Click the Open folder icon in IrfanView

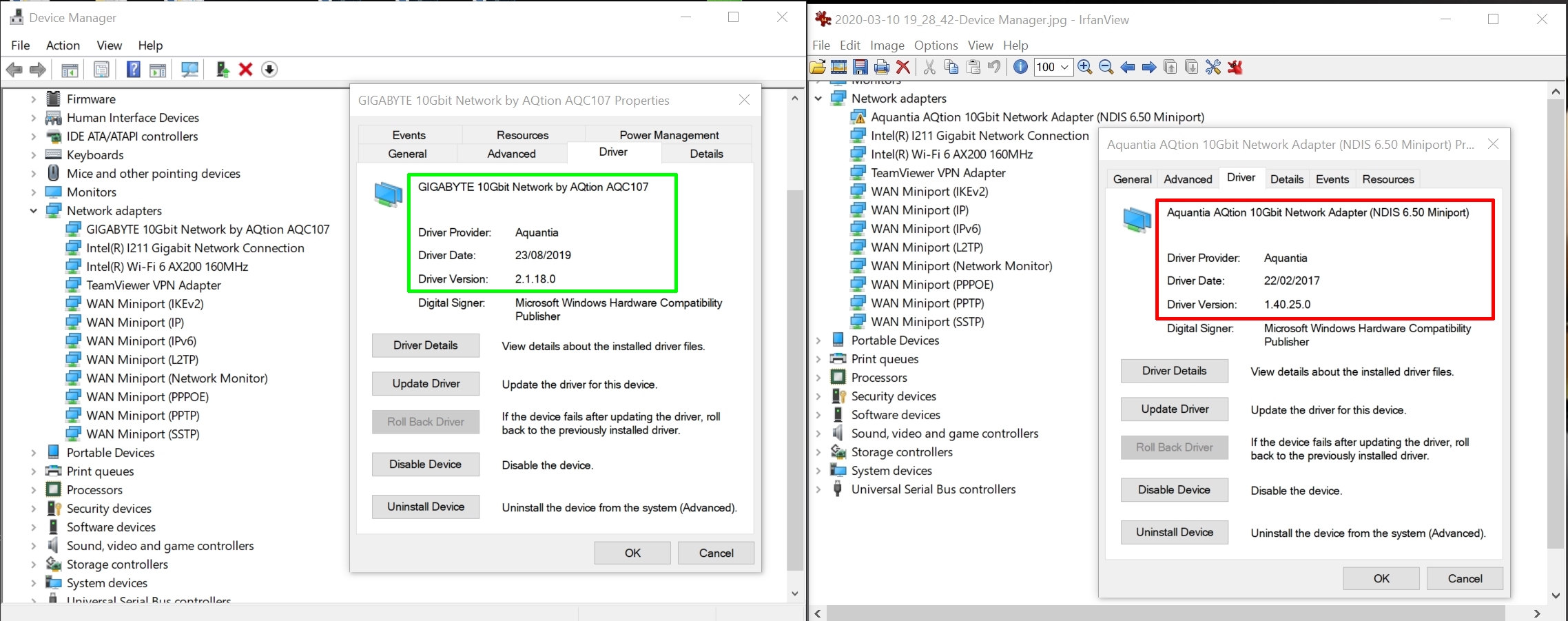coord(818,67)
